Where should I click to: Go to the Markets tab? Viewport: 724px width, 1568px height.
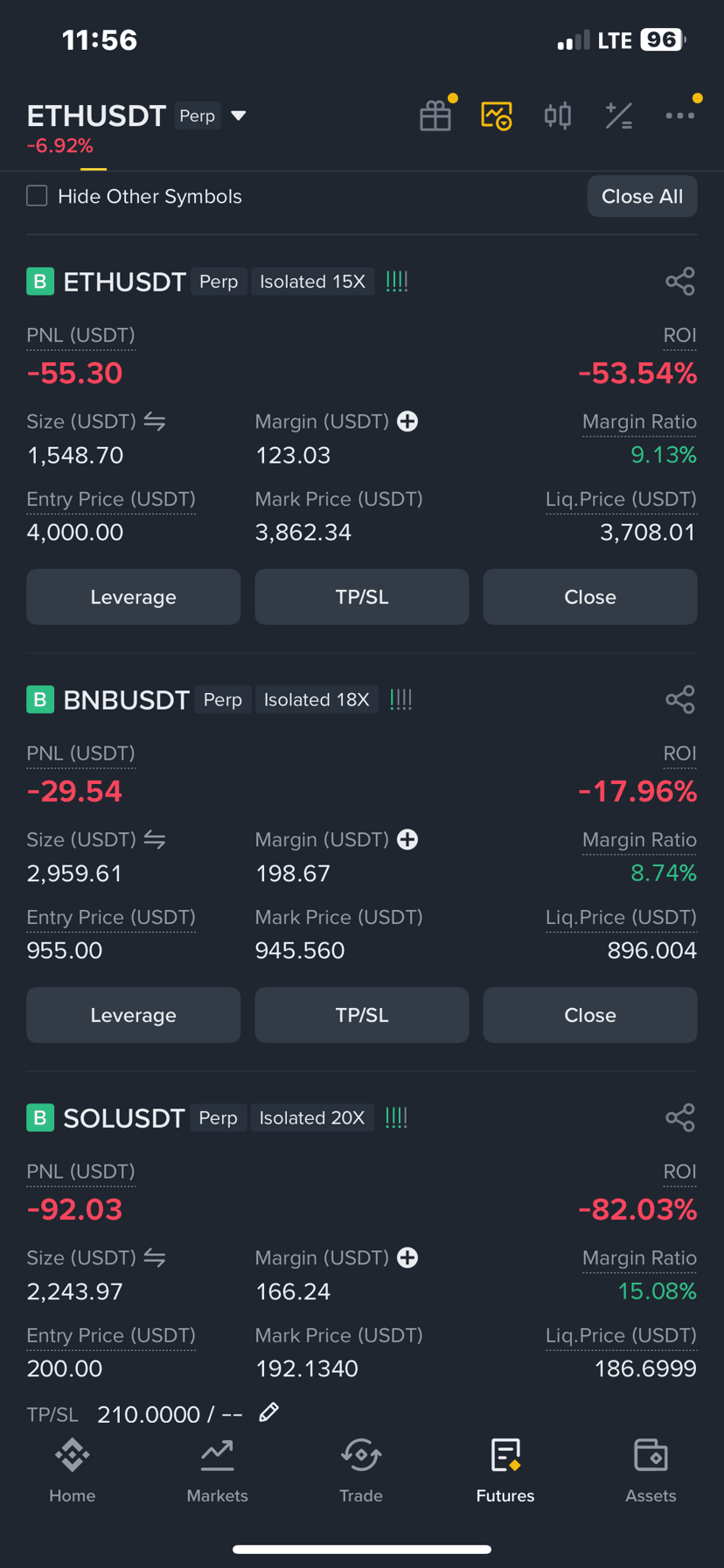(x=217, y=1472)
